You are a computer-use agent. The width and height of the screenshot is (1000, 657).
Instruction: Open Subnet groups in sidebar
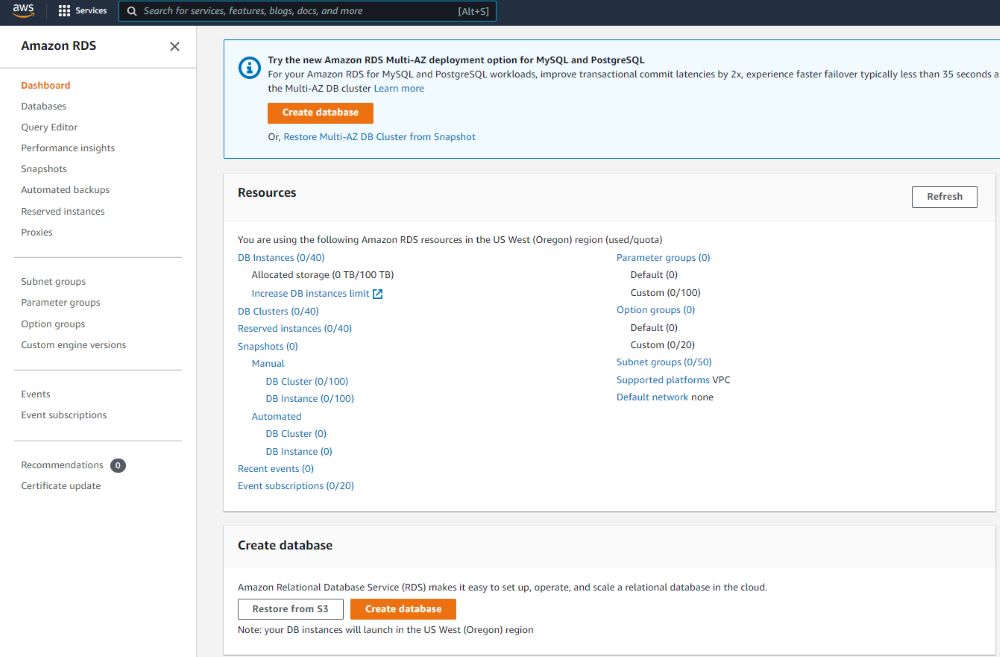pyautogui.click(x=53, y=282)
